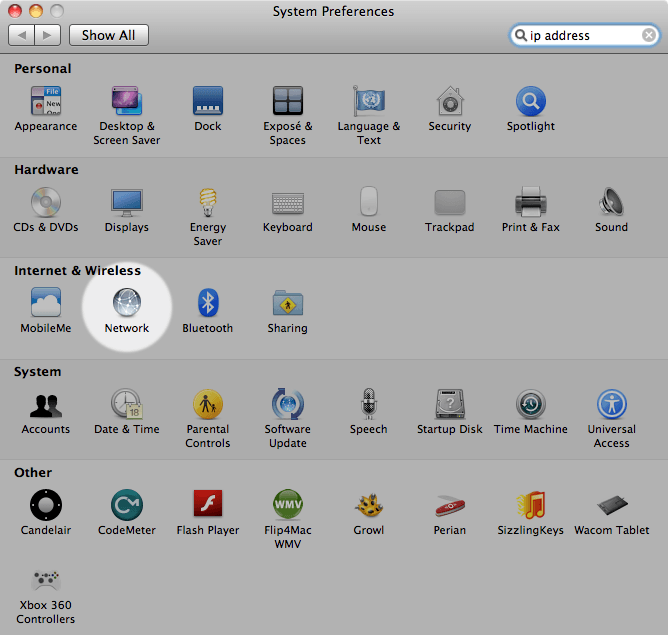Image resolution: width=668 pixels, height=635 pixels.
Task: Open search options via magnifier icon
Action: point(520,35)
